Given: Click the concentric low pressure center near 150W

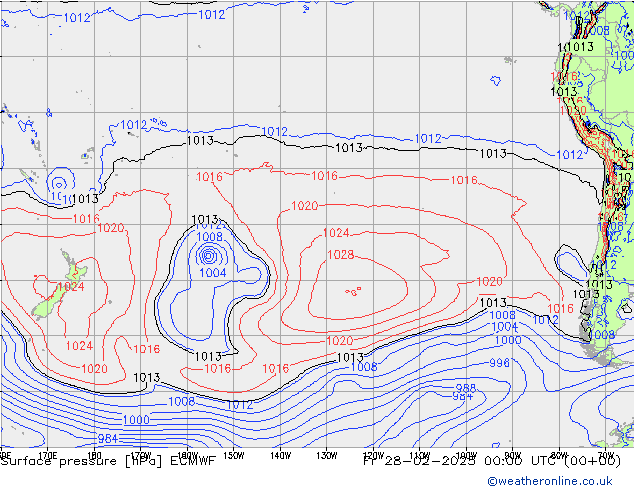Looking at the screenshot, I should [x=208, y=256].
